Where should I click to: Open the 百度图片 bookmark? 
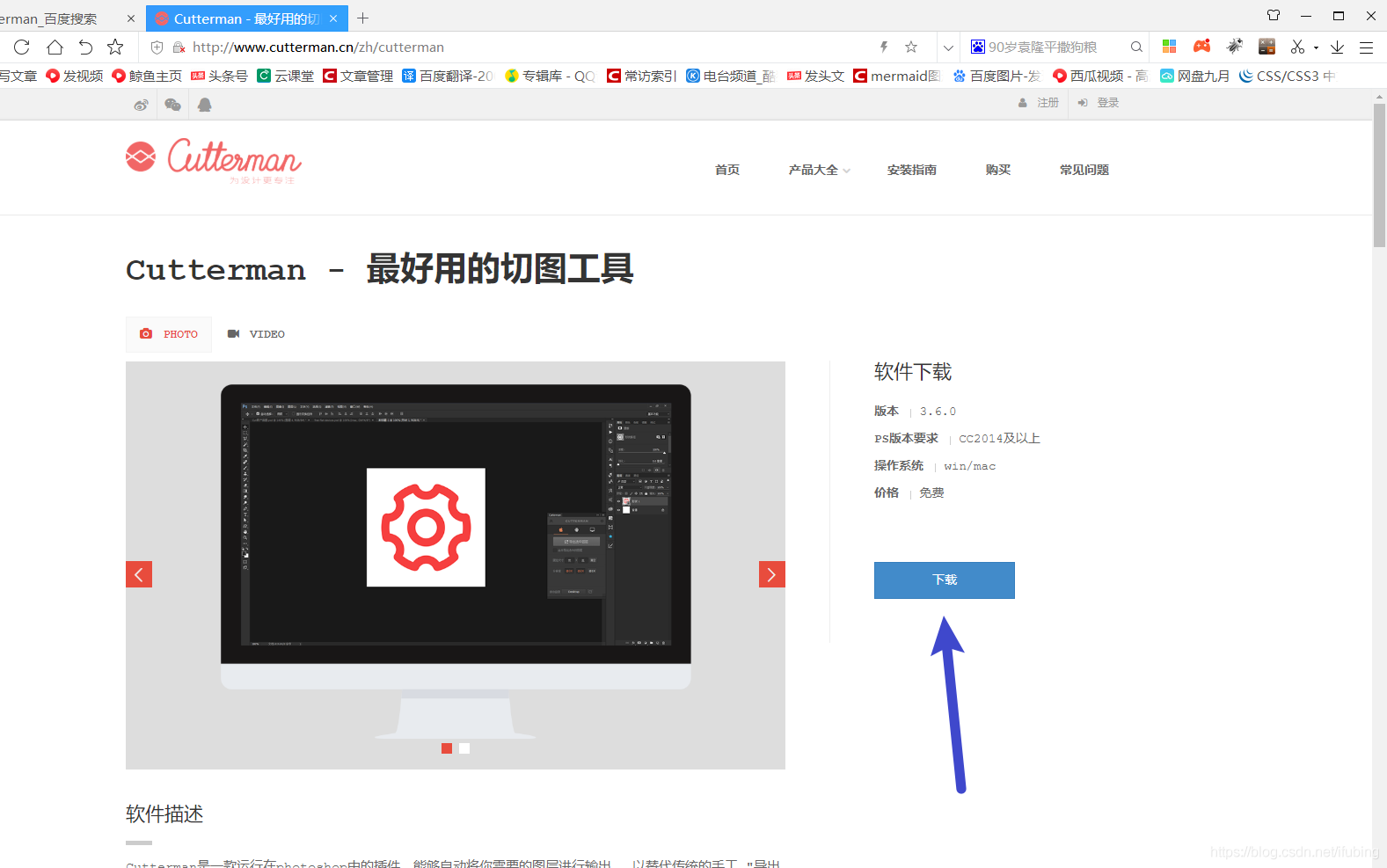(996, 77)
